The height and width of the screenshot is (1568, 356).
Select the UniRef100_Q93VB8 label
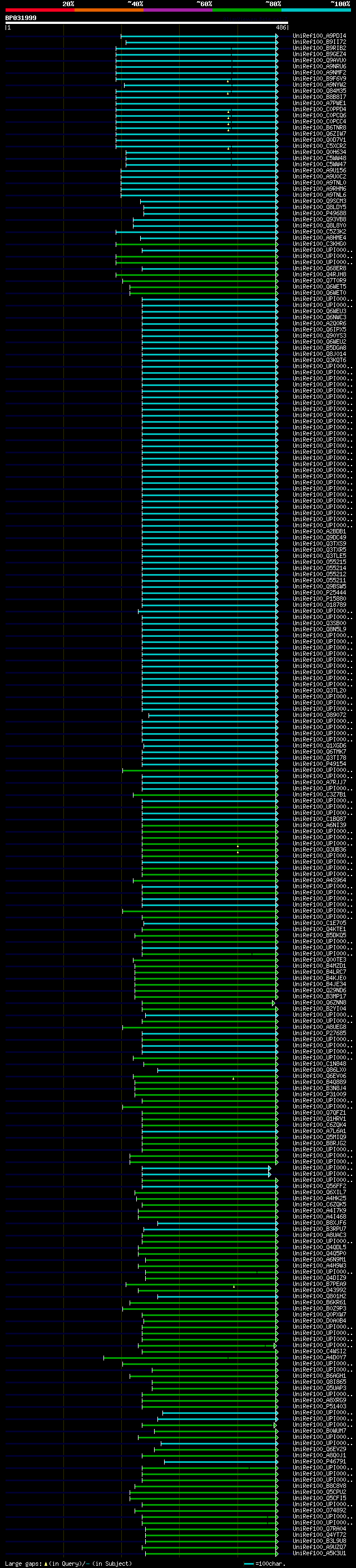click(x=319, y=220)
